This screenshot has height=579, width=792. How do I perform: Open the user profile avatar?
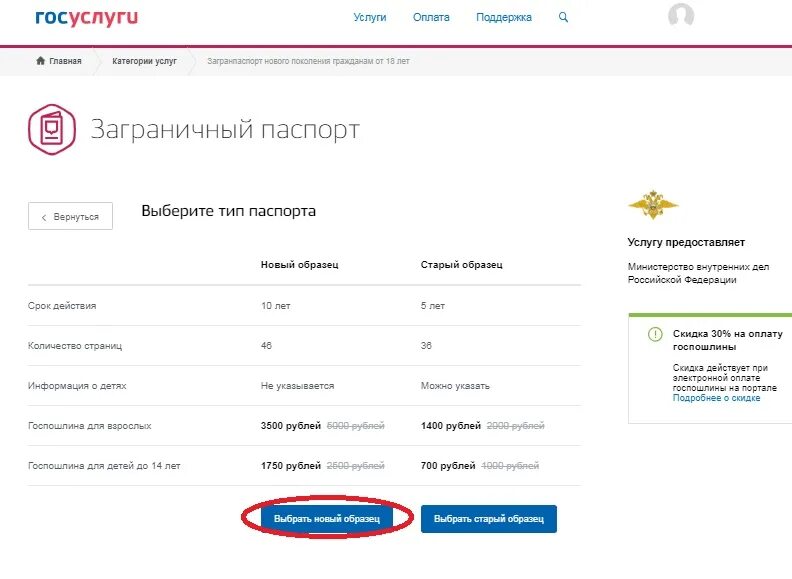pyautogui.click(x=681, y=15)
